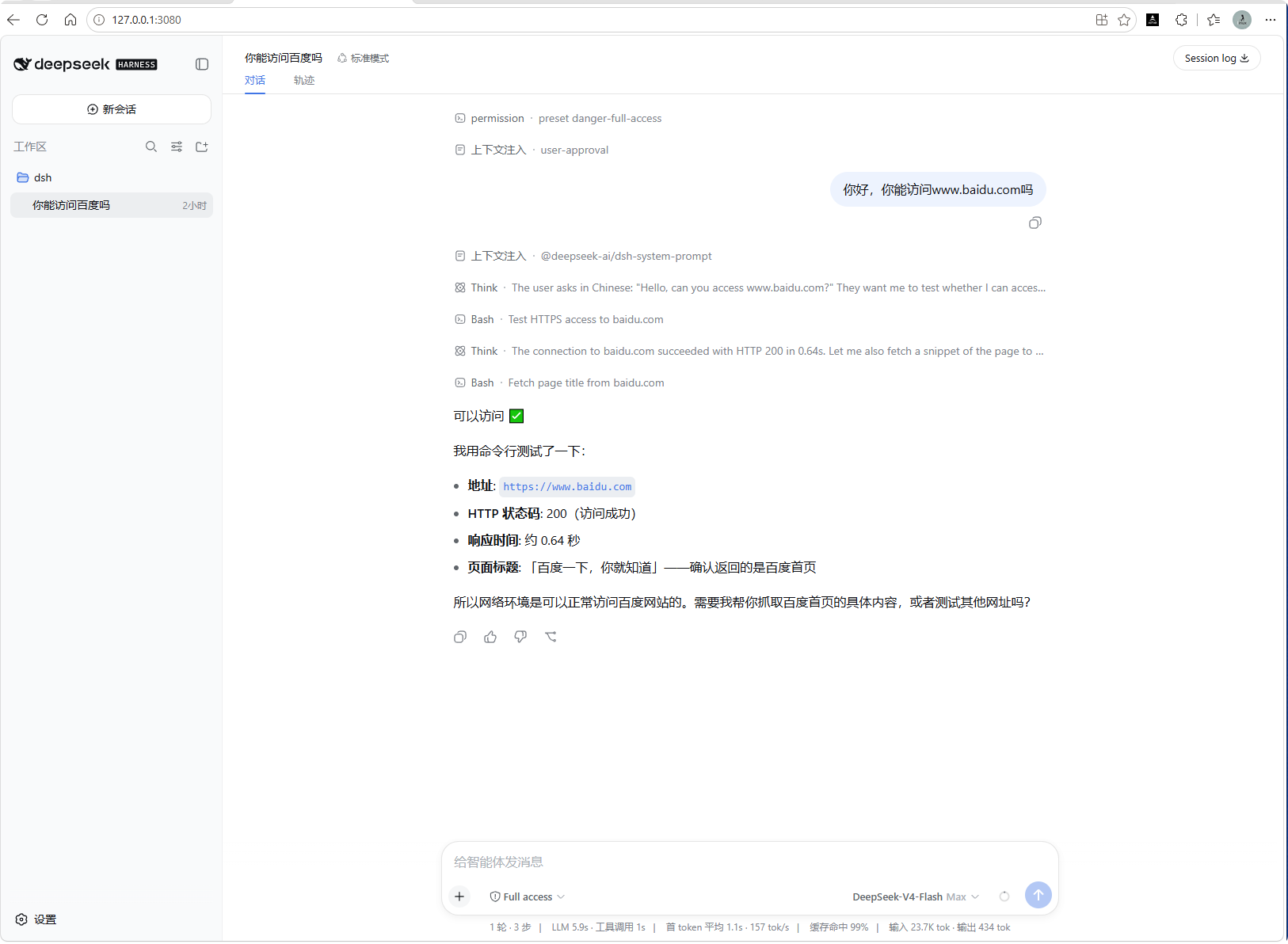The height and width of the screenshot is (944, 1288).
Task: View site information icon in address bar
Action: coord(99,20)
